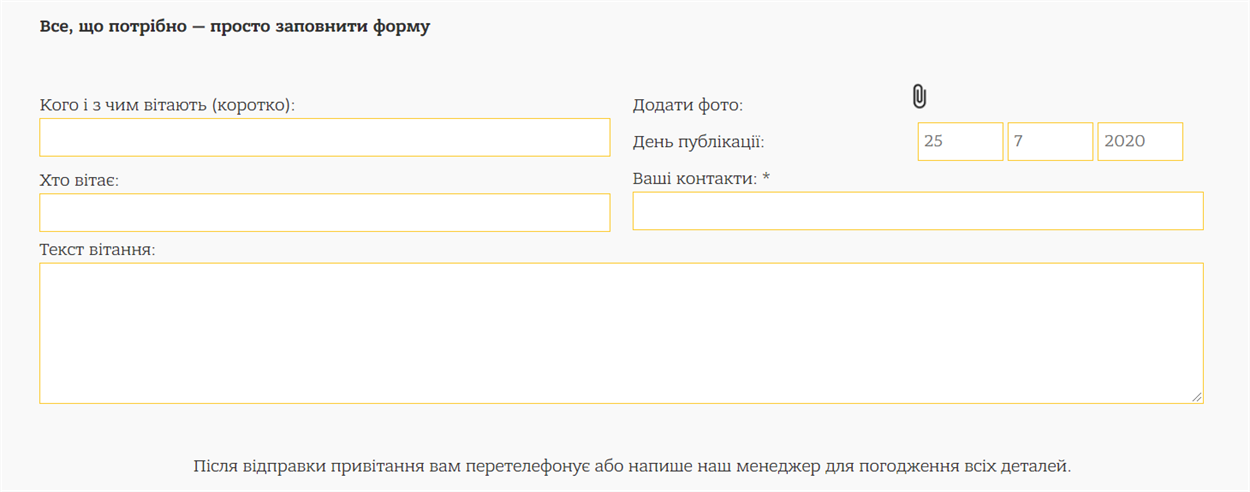Select the publication year field showing 2020
Screen dimensions: 1250x492
coord(1140,141)
